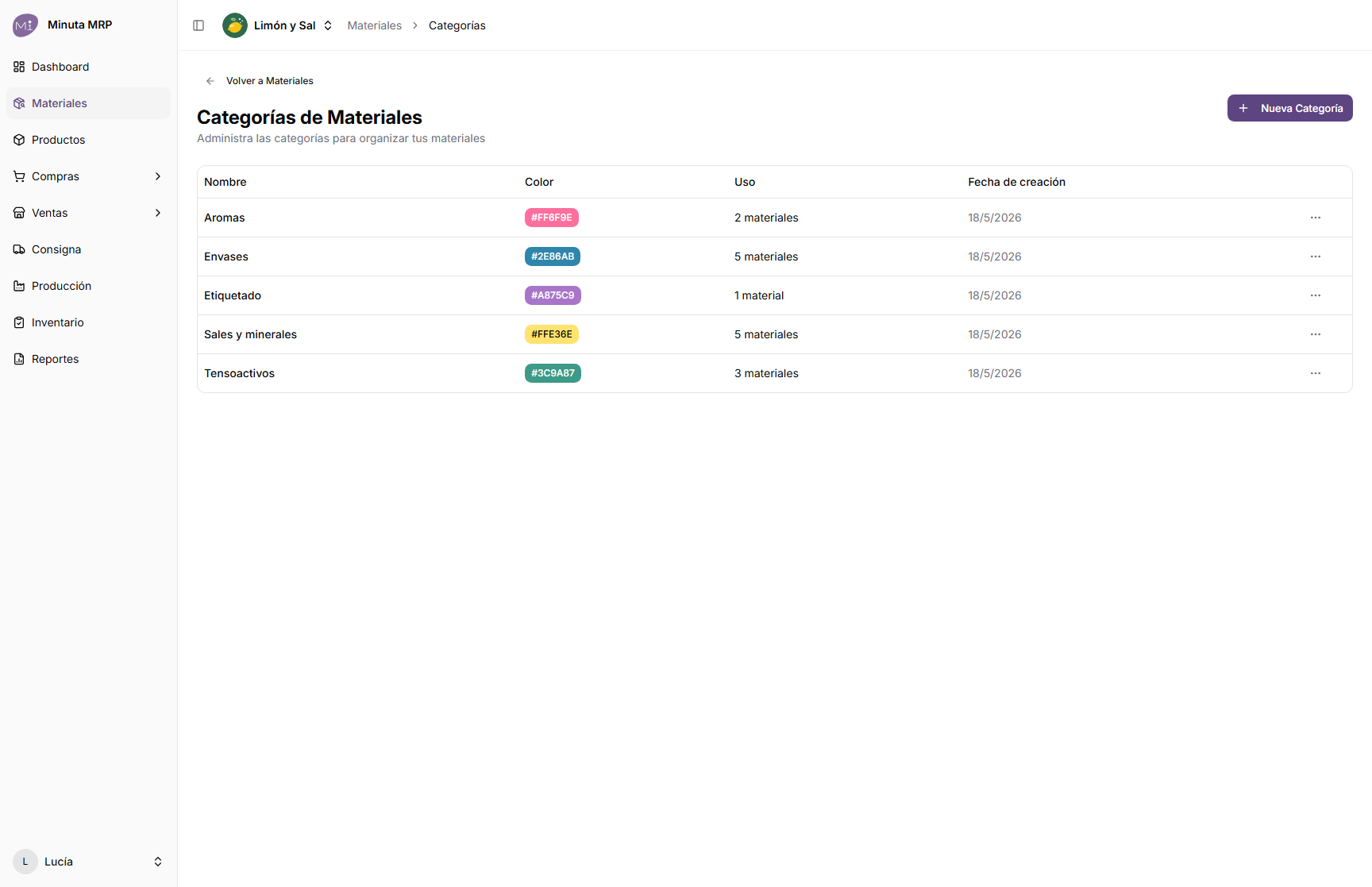Click the Nombre column header

point(225,182)
